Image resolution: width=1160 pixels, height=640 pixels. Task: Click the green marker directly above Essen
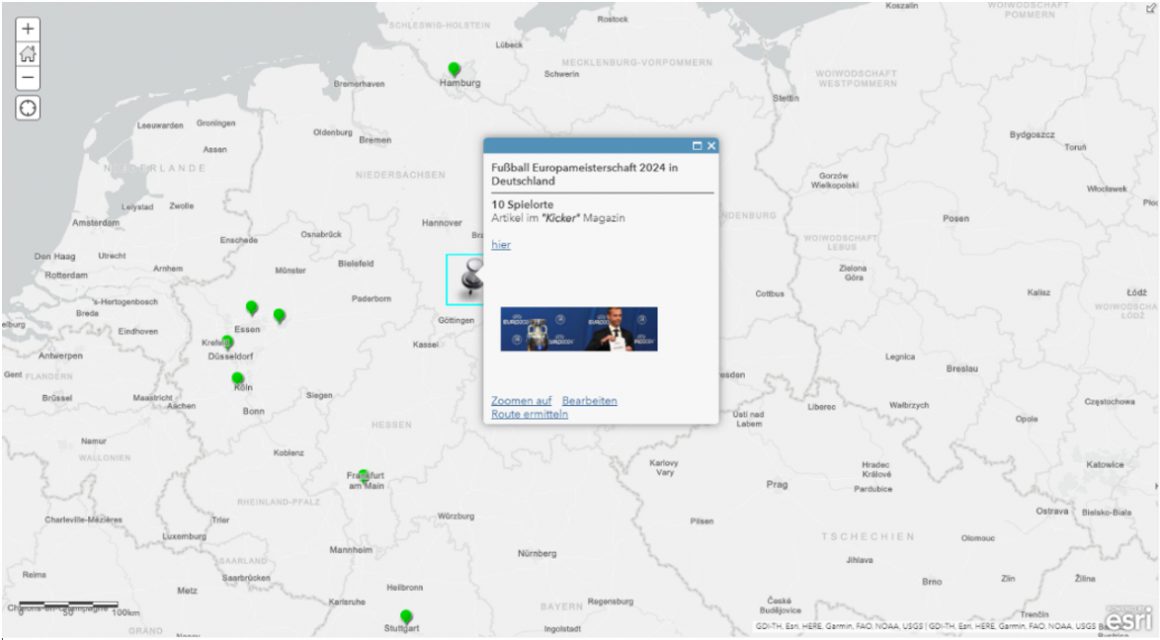coord(252,308)
